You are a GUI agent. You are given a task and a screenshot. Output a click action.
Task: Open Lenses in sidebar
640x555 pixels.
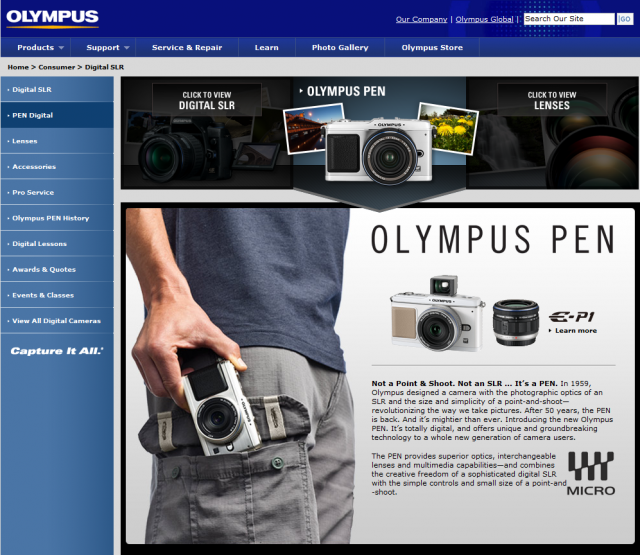click(57, 141)
